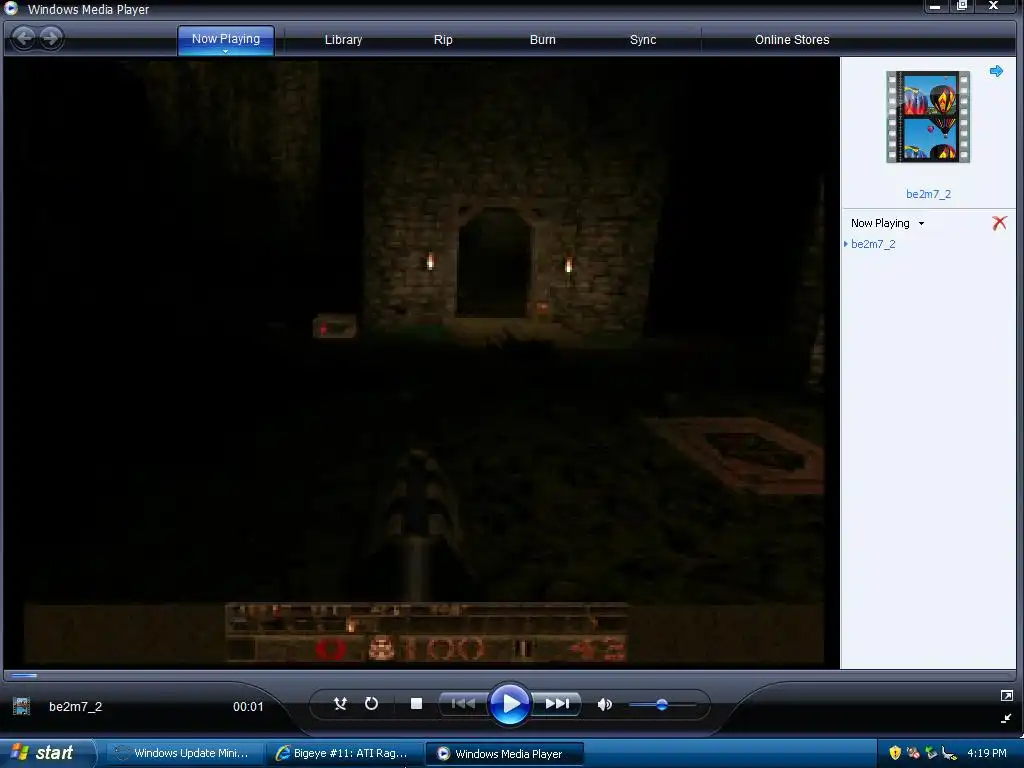1024x768 pixels.
Task: Click the second system tray icon
Action: click(x=913, y=753)
